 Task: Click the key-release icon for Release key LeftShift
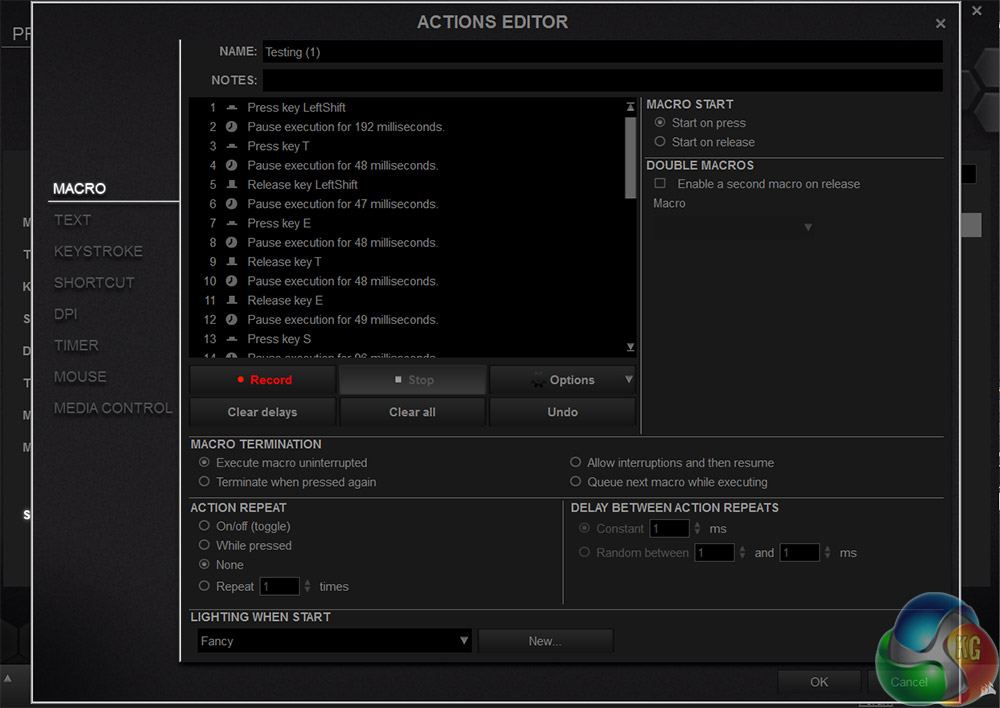click(x=231, y=185)
